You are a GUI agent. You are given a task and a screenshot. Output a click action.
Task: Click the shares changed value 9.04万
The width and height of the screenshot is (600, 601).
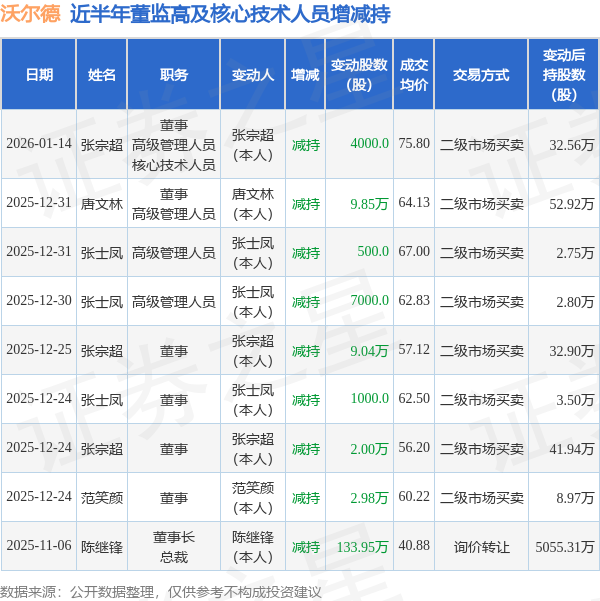click(x=369, y=351)
